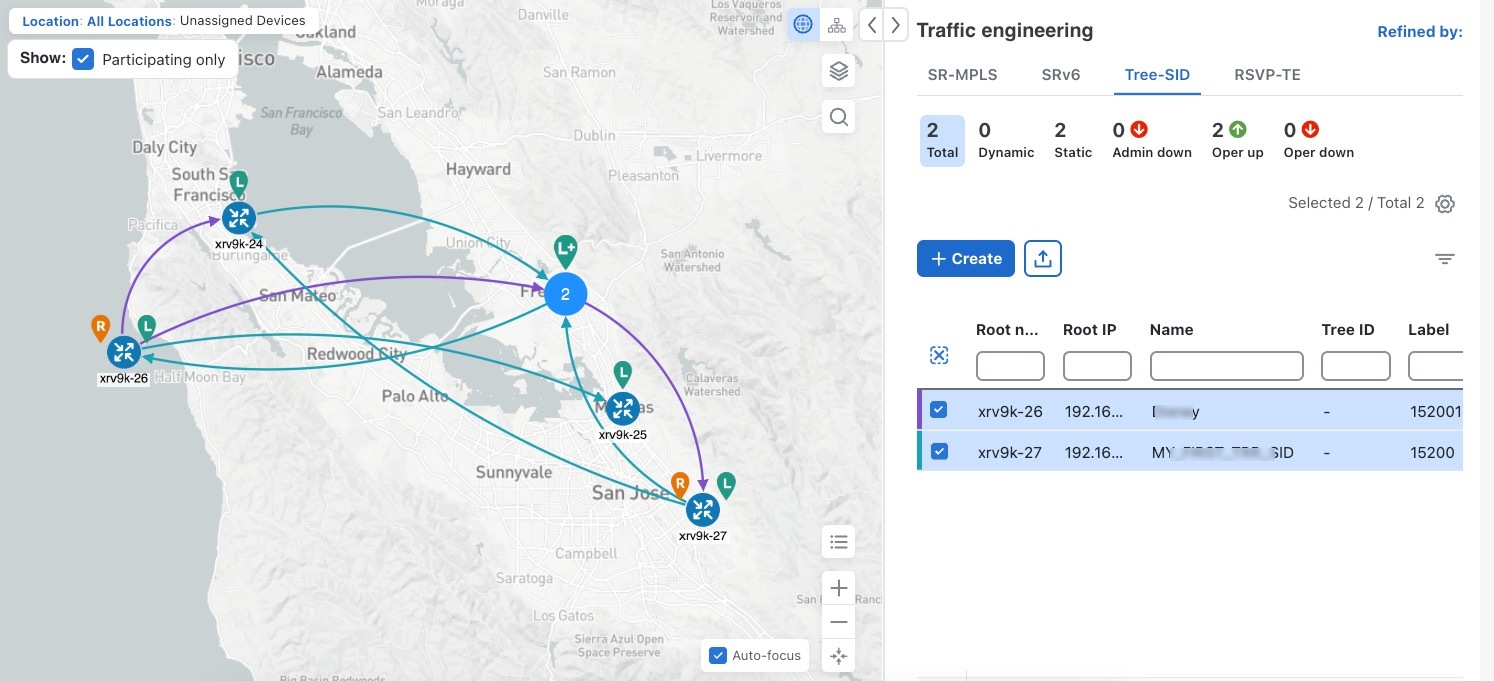1494x681 pixels.
Task: Zoom in on the map
Action: pyautogui.click(x=839, y=588)
